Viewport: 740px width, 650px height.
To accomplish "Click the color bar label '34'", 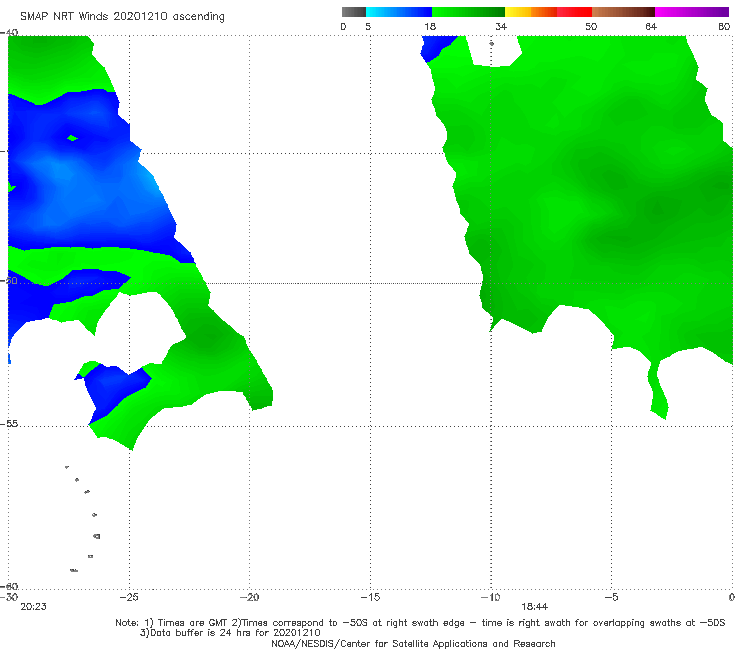I will click(501, 26).
